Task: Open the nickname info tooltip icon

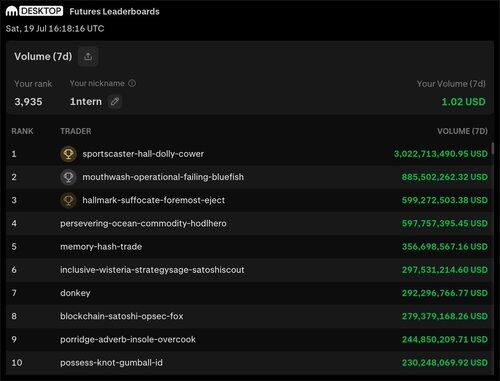Action: (x=132, y=83)
